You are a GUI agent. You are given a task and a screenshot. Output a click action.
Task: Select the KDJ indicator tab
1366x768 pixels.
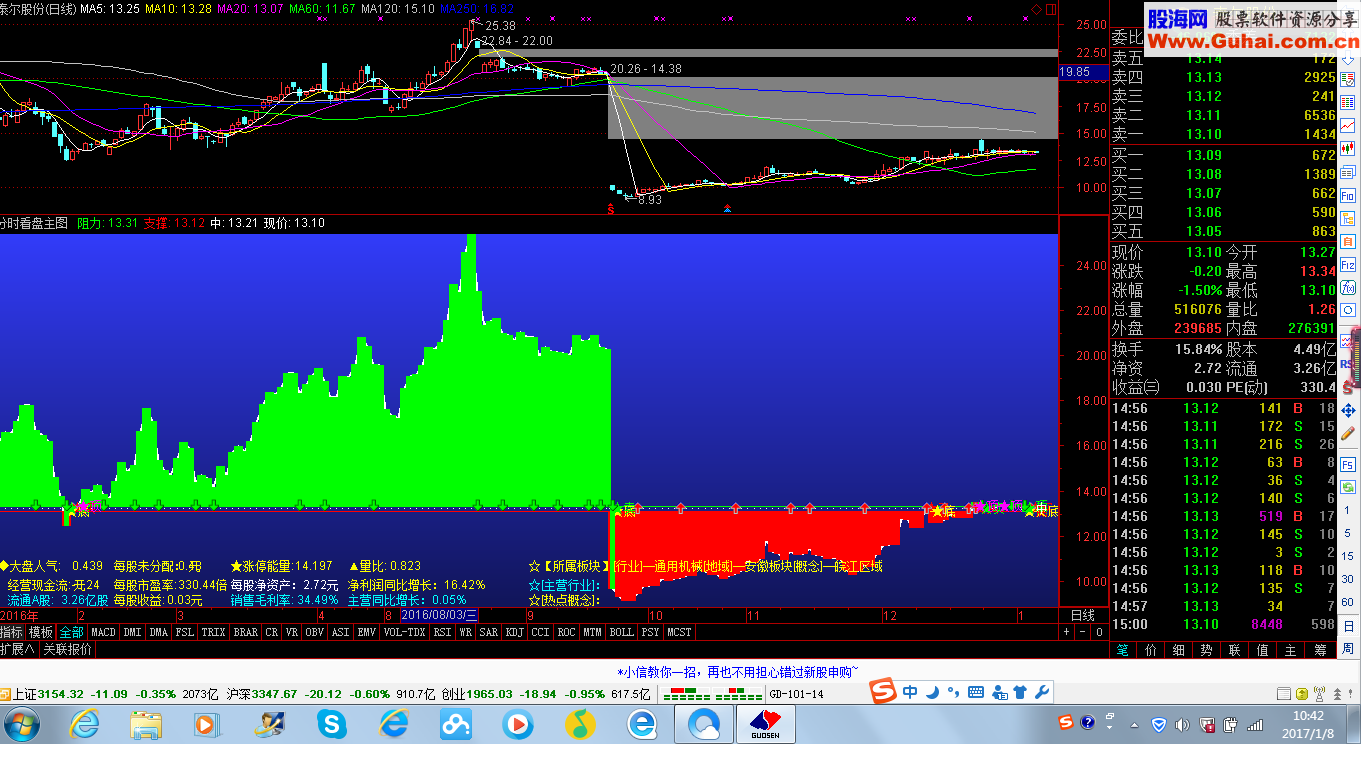point(515,632)
